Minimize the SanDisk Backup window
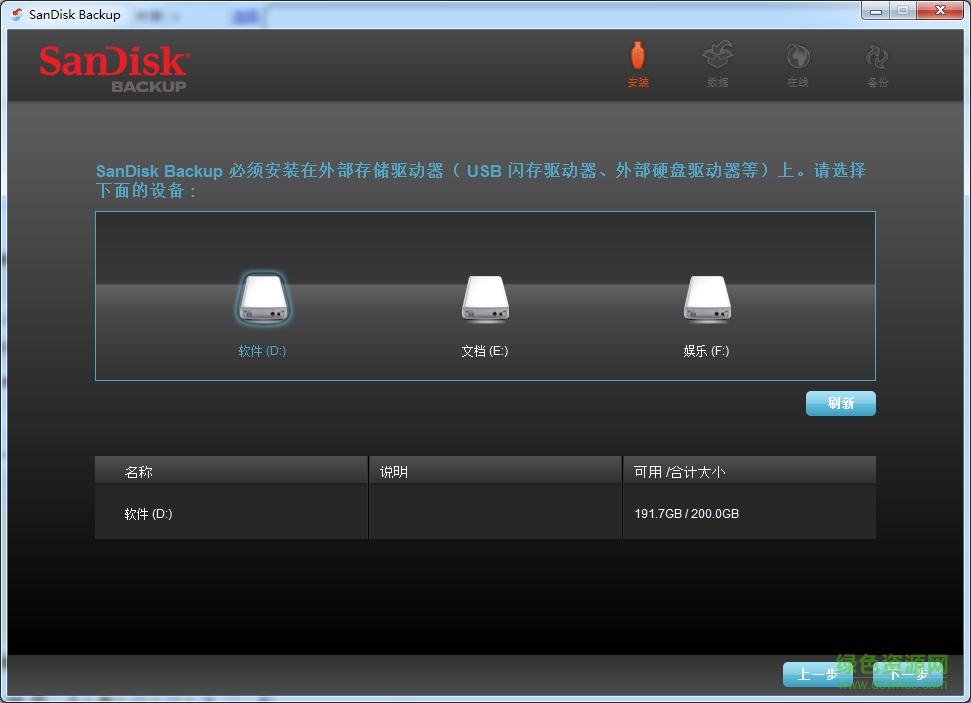This screenshot has width=971, height=703. click(x=874, y=10)
